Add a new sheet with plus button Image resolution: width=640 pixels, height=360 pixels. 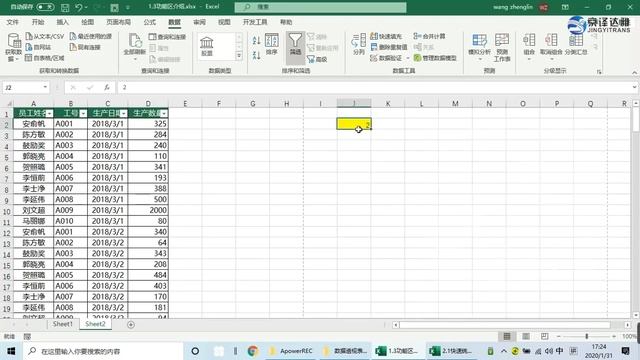pos(131,324)
